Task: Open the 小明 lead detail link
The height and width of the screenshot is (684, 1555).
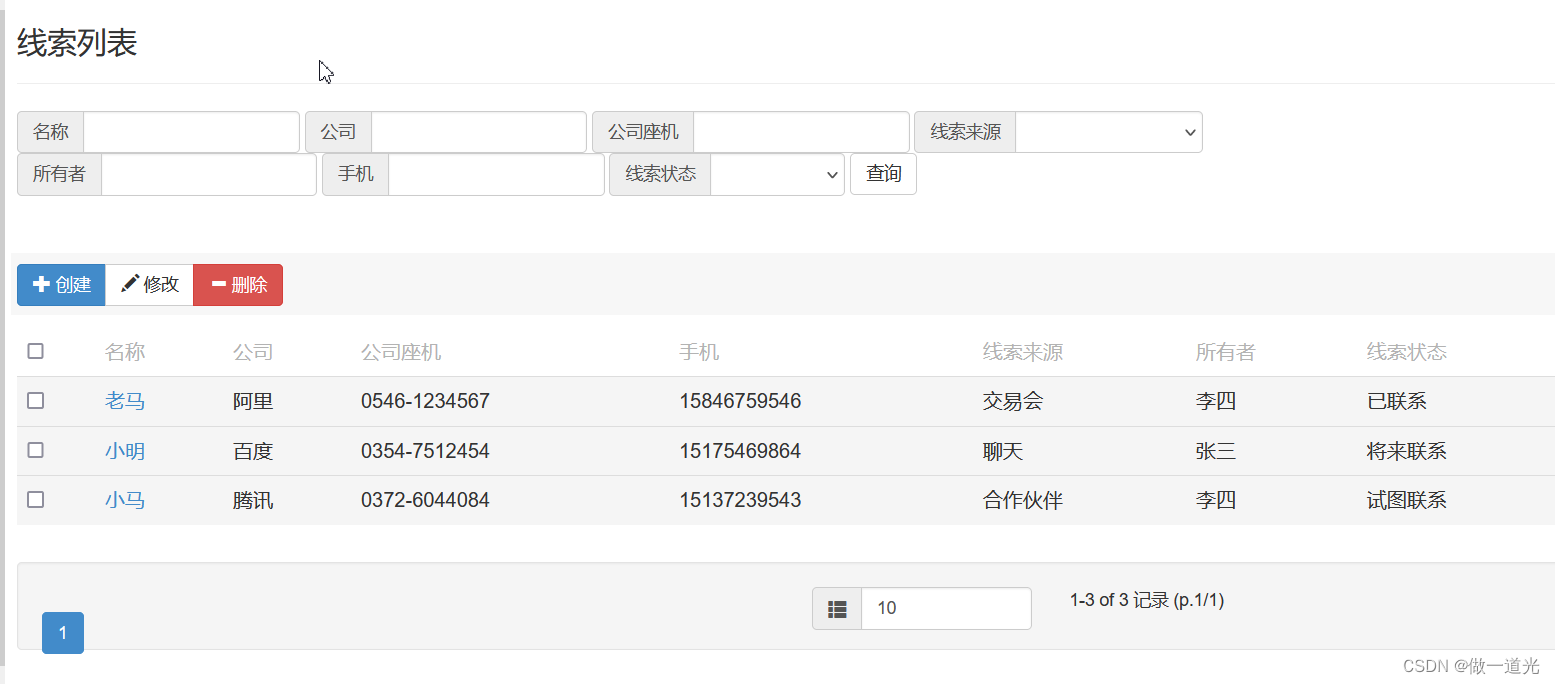Action: pos(125,451)
